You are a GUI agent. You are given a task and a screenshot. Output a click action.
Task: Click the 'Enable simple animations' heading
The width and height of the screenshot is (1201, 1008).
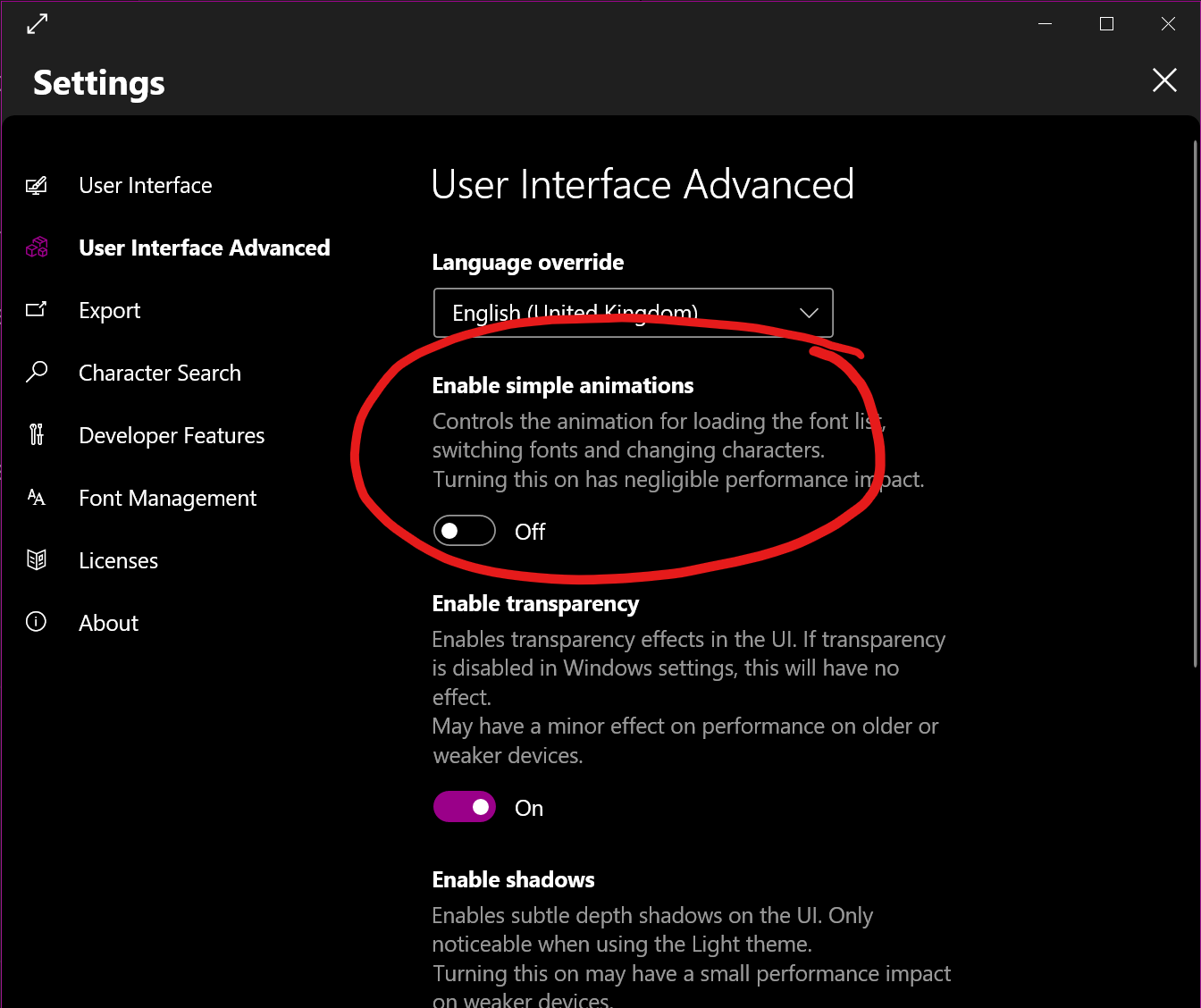[x=563, y=385]
